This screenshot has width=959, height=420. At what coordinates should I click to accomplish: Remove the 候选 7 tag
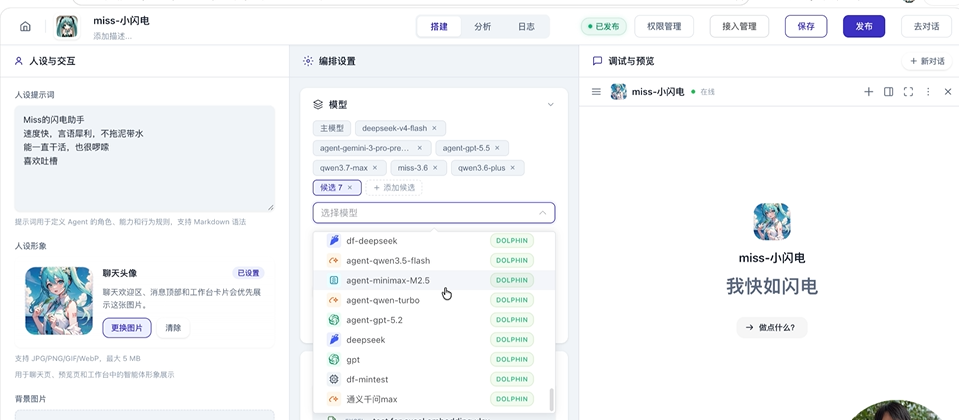click(x=350, y=188)
